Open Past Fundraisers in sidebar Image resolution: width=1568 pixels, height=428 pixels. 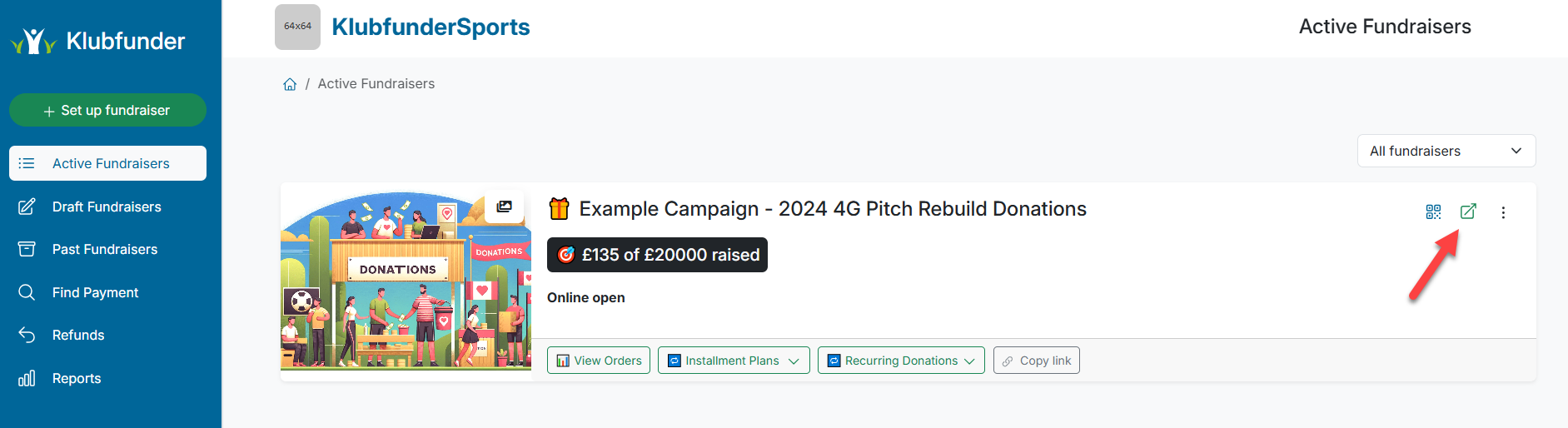tap(105, 249)
